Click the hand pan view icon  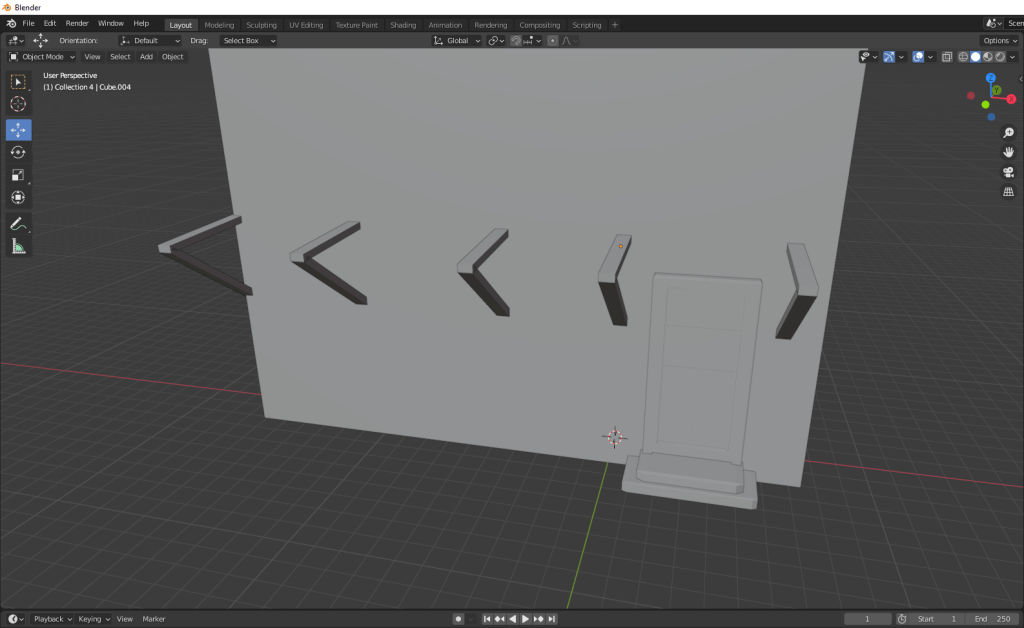pos(1008,152)
